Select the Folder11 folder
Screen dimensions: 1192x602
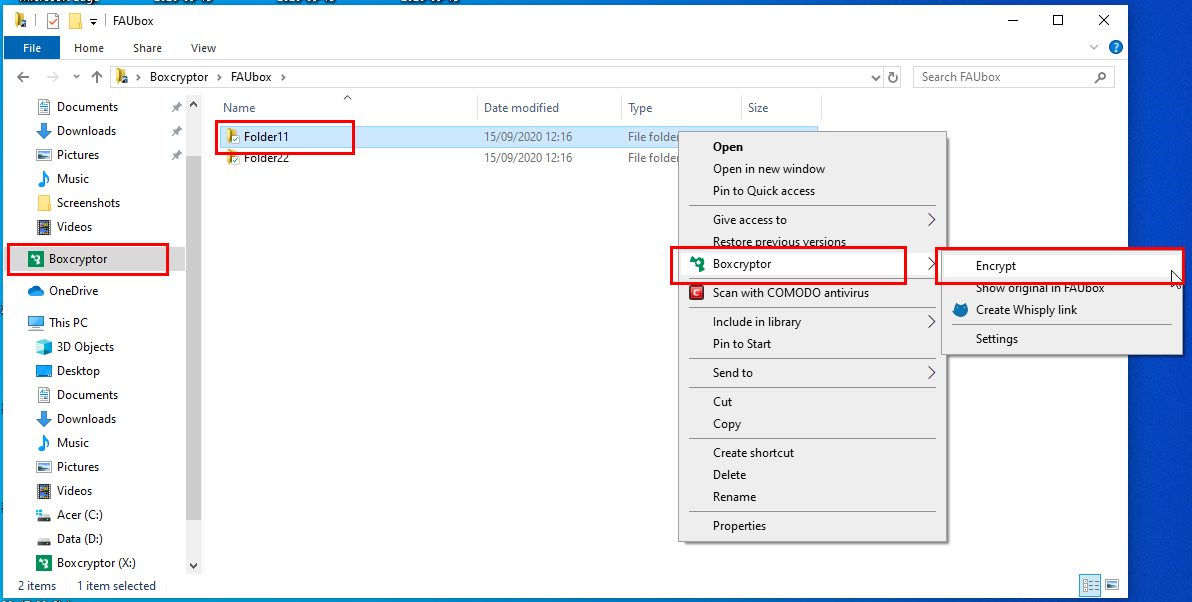pyautogui.click(x=266, y=137)
